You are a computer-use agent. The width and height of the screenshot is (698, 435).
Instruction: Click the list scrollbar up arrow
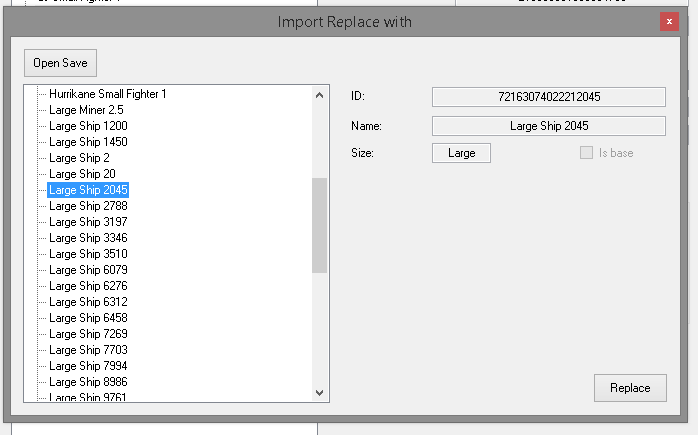[x=319, y=95]
